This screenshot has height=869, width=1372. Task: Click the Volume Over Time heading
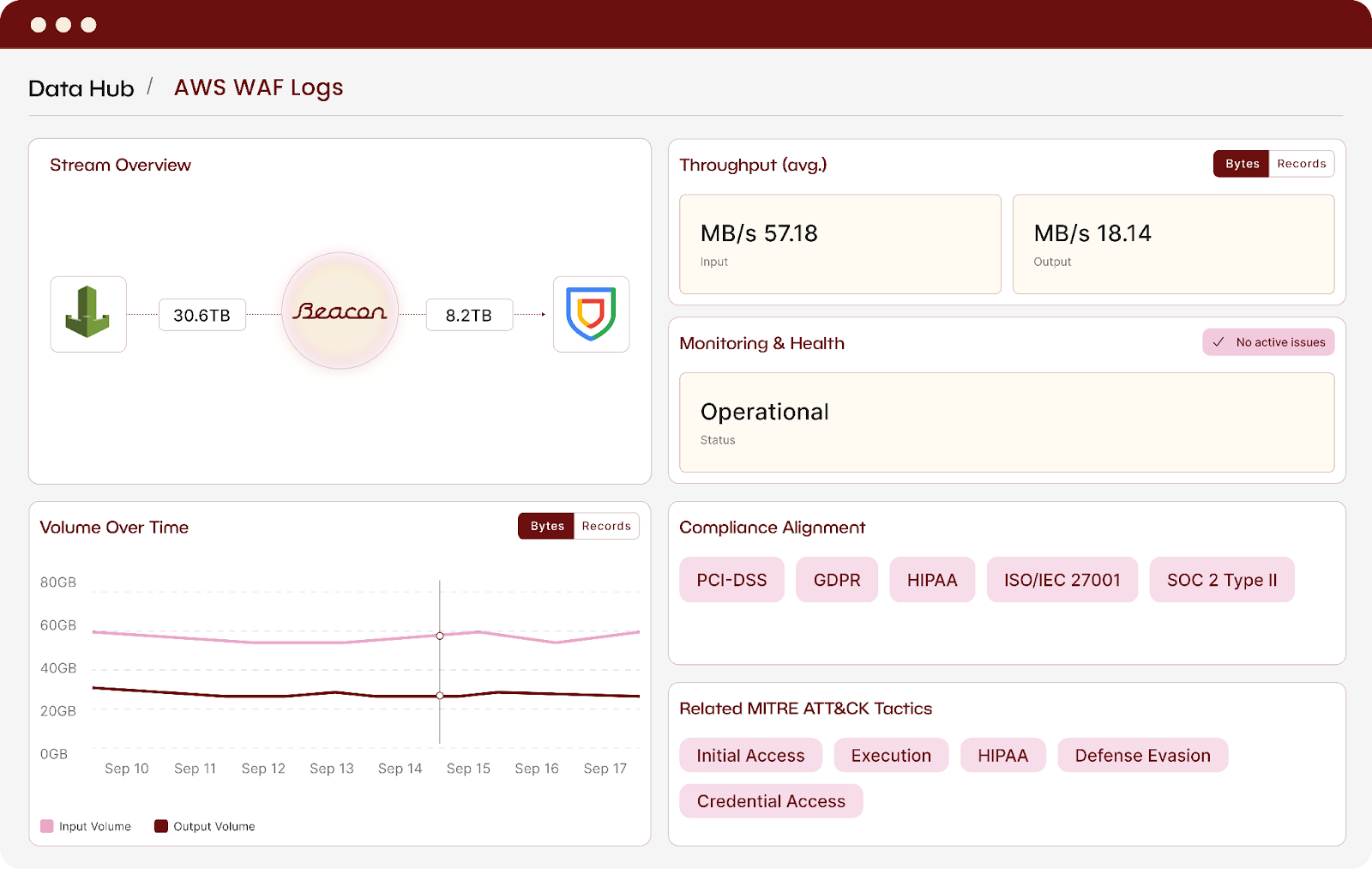(x=114, y=528)
